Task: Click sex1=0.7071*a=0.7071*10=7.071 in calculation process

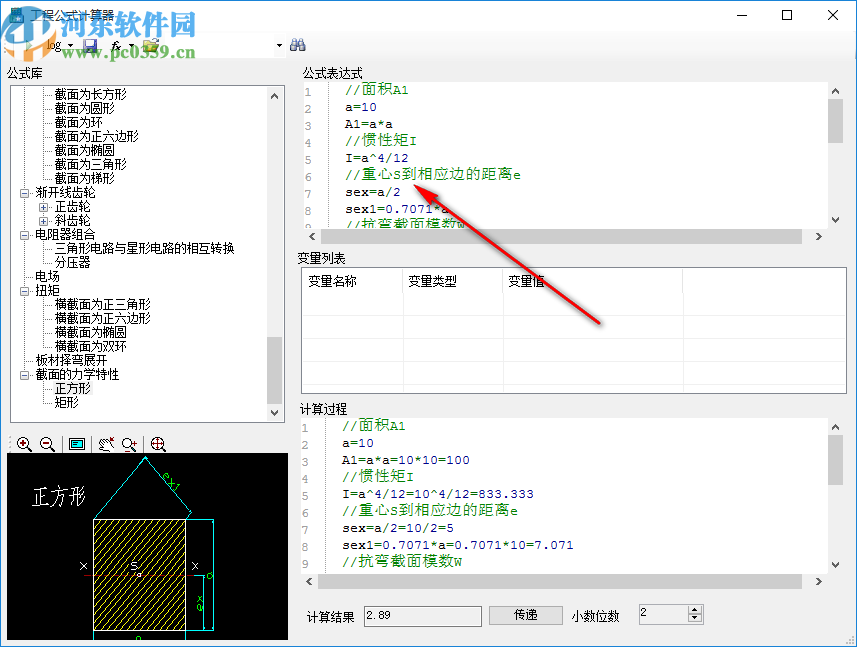Action: pyautogui.click(x=457, y=545)
